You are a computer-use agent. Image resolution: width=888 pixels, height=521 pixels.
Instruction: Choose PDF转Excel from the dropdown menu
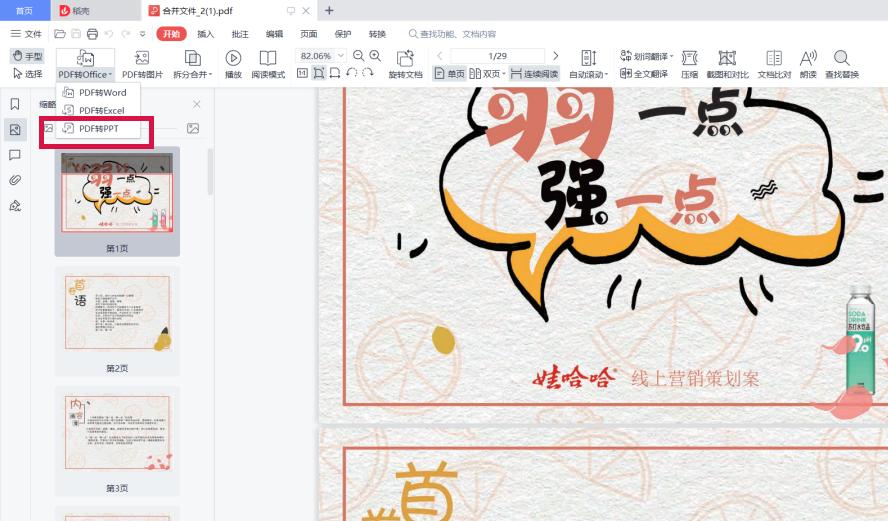coord(98,110)
